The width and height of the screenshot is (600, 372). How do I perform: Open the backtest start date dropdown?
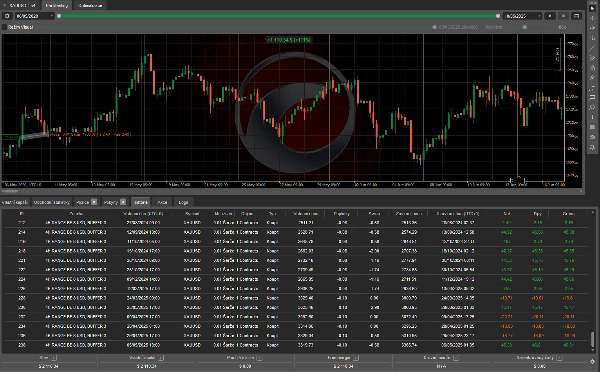tap(34, 16)
